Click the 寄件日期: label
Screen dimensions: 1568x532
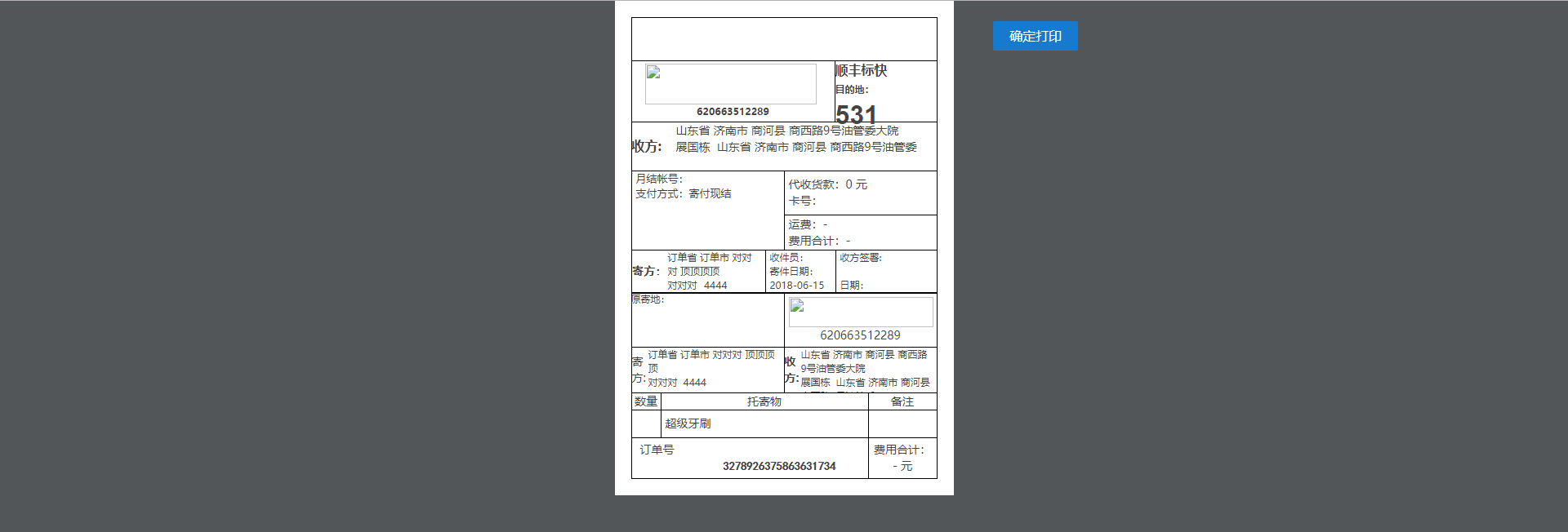point(791,272)
